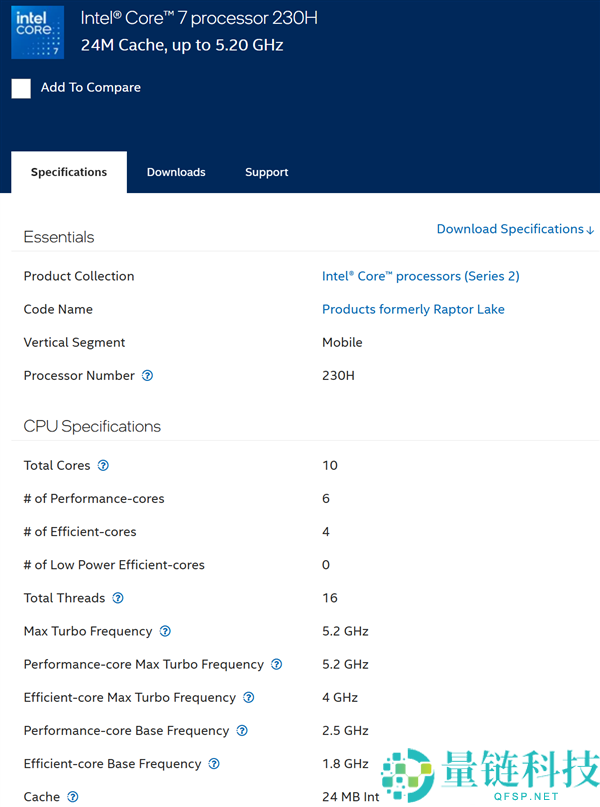The height and width of the screenshot is (807, 600).
Task: Switch to the Downloads tab
Action: 176,172
